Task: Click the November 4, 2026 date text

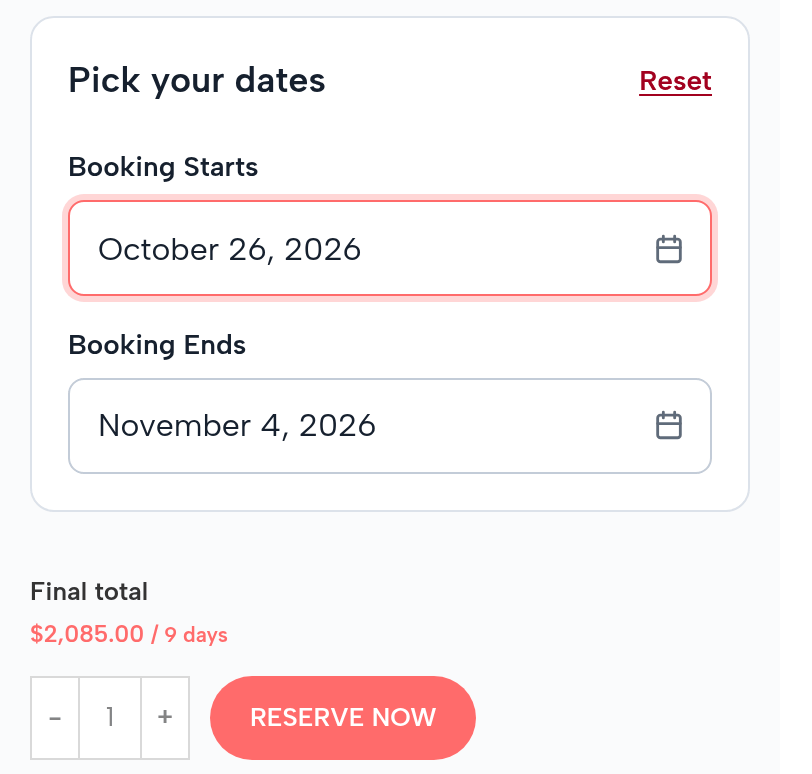Action: pyautogui.click(x=237, y=426)
